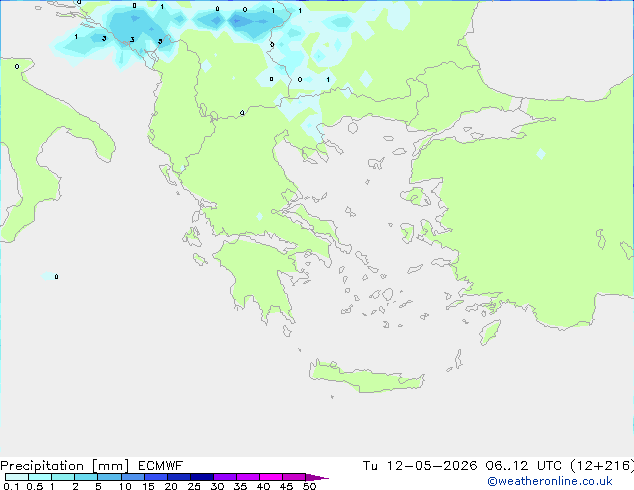Click the '0' value on Italy's heel
The image size is (634, 490).
click(x=17, y=67)
